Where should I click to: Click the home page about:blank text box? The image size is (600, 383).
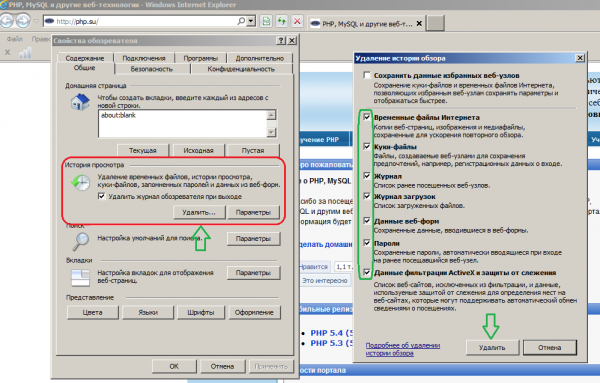point(183,124)
